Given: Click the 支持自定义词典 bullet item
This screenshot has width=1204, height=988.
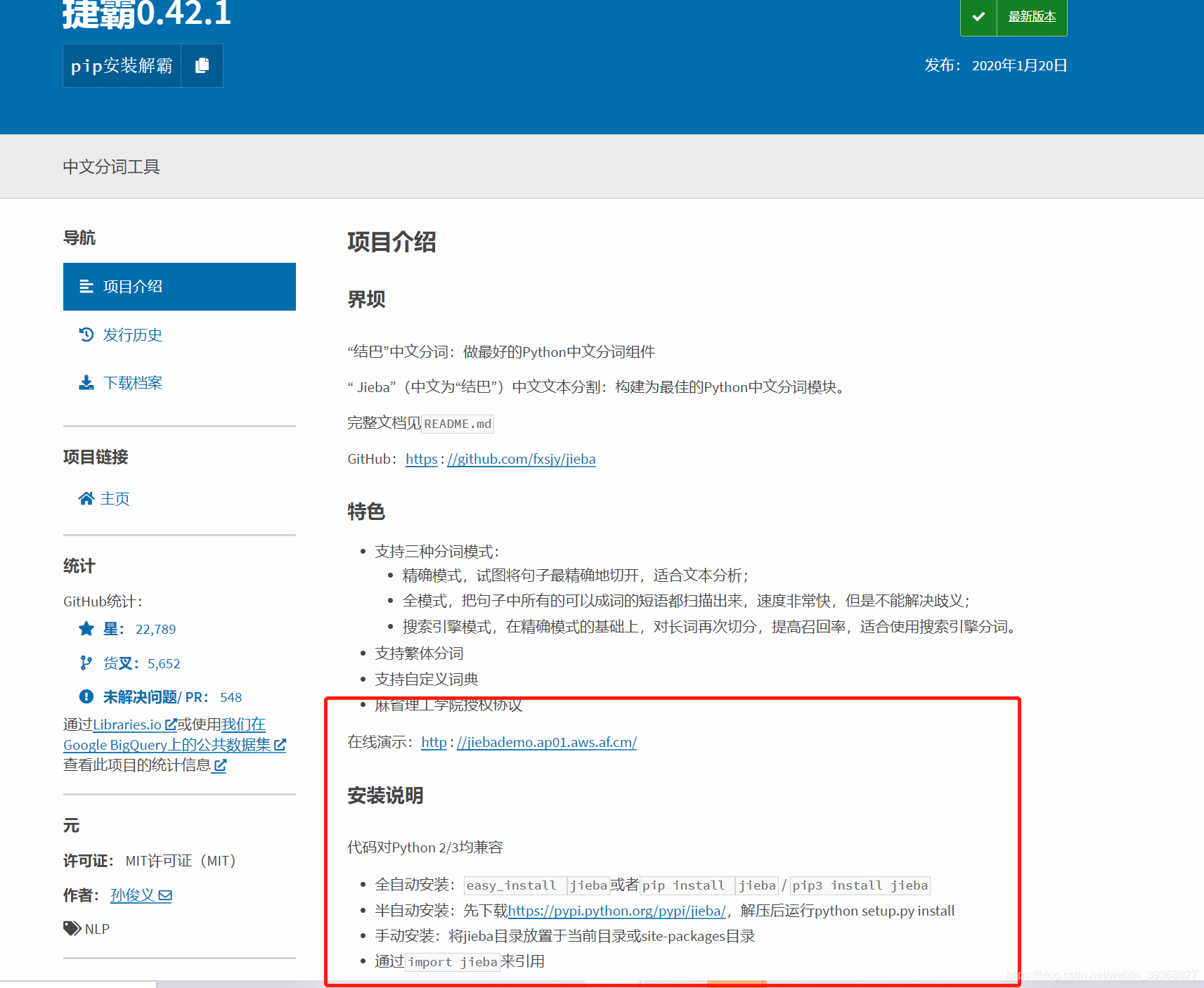Looking at the screenshot, I should click(427, 680).
